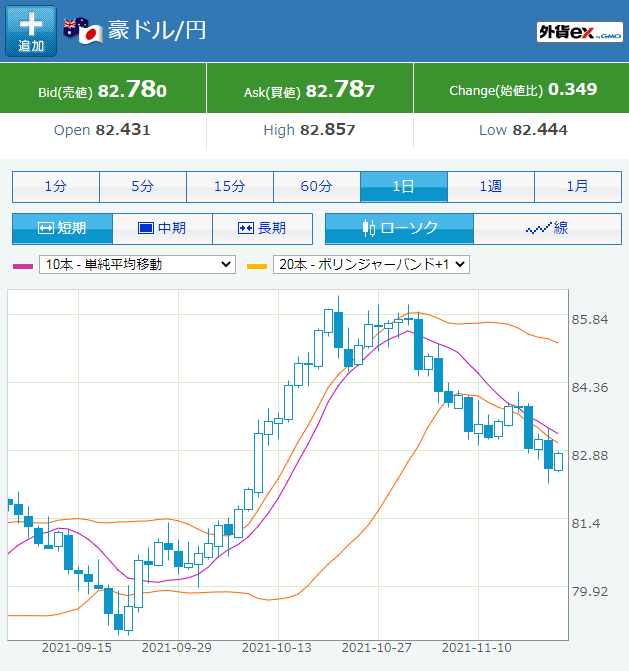Click the 81.4 price axis label
The width and height of the screenshot is (629, 671).
click(x=586, y=524)
